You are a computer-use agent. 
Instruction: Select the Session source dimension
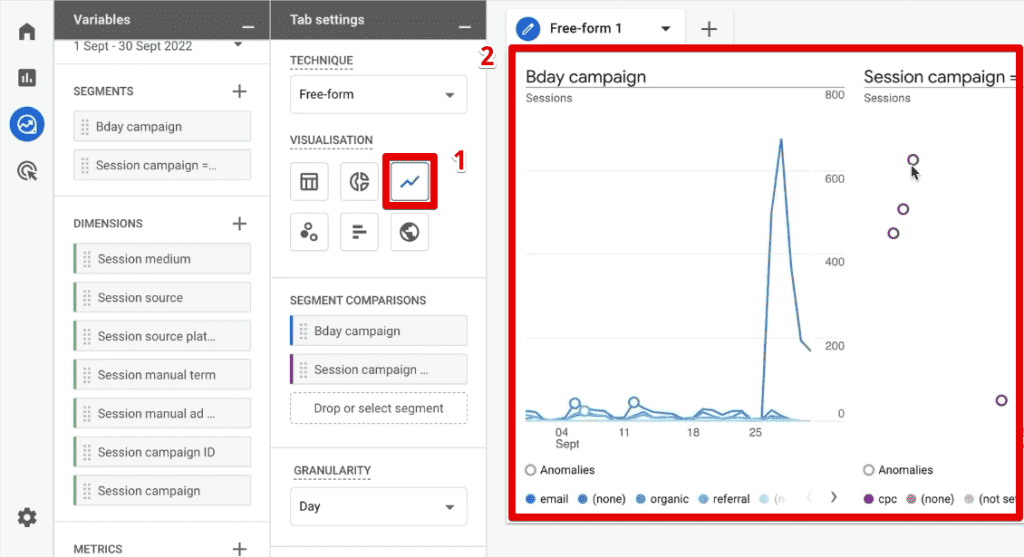point(162,298)
